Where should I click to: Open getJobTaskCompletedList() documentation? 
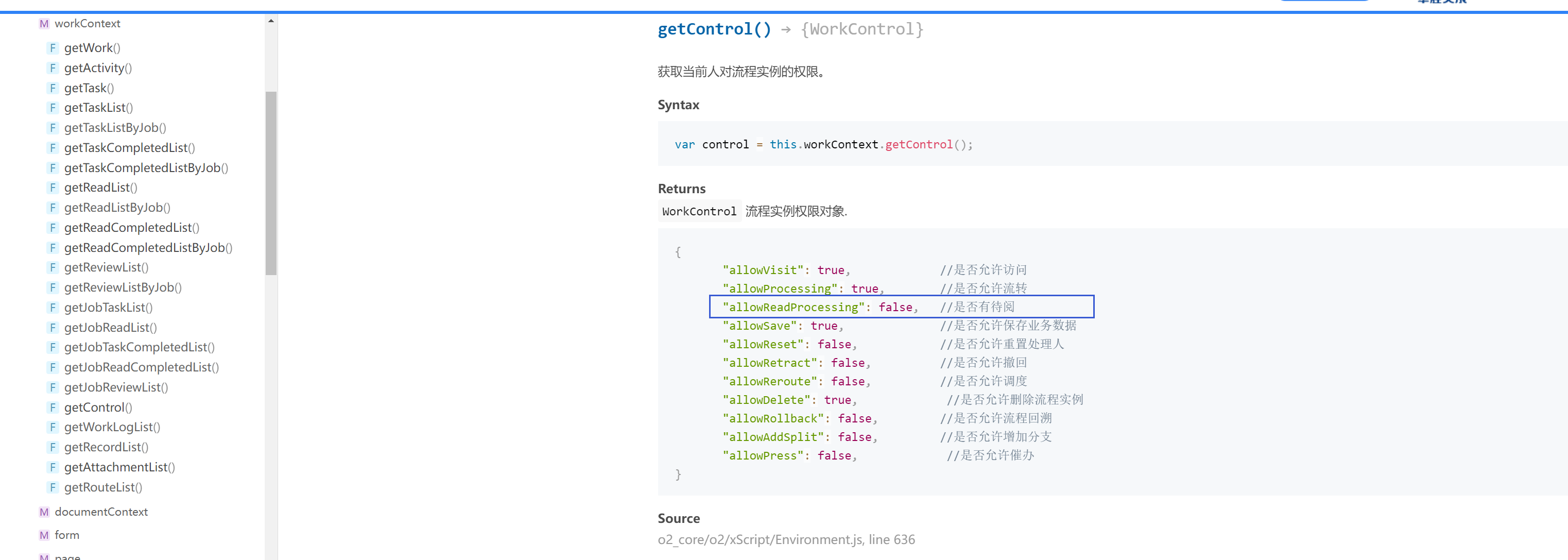click(139, 347)
